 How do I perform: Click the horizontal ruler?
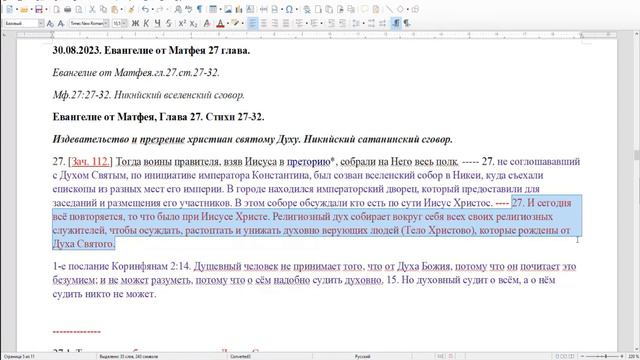[x=316, y=36]
